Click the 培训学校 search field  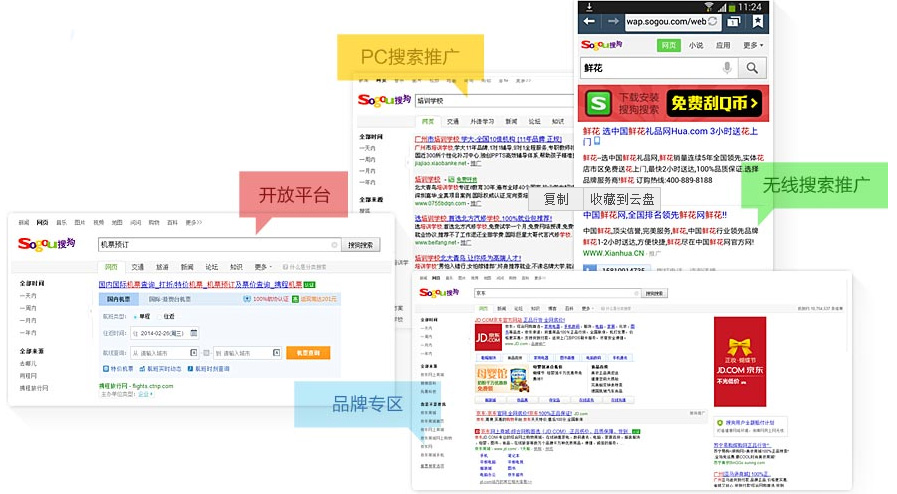point(495,101)
